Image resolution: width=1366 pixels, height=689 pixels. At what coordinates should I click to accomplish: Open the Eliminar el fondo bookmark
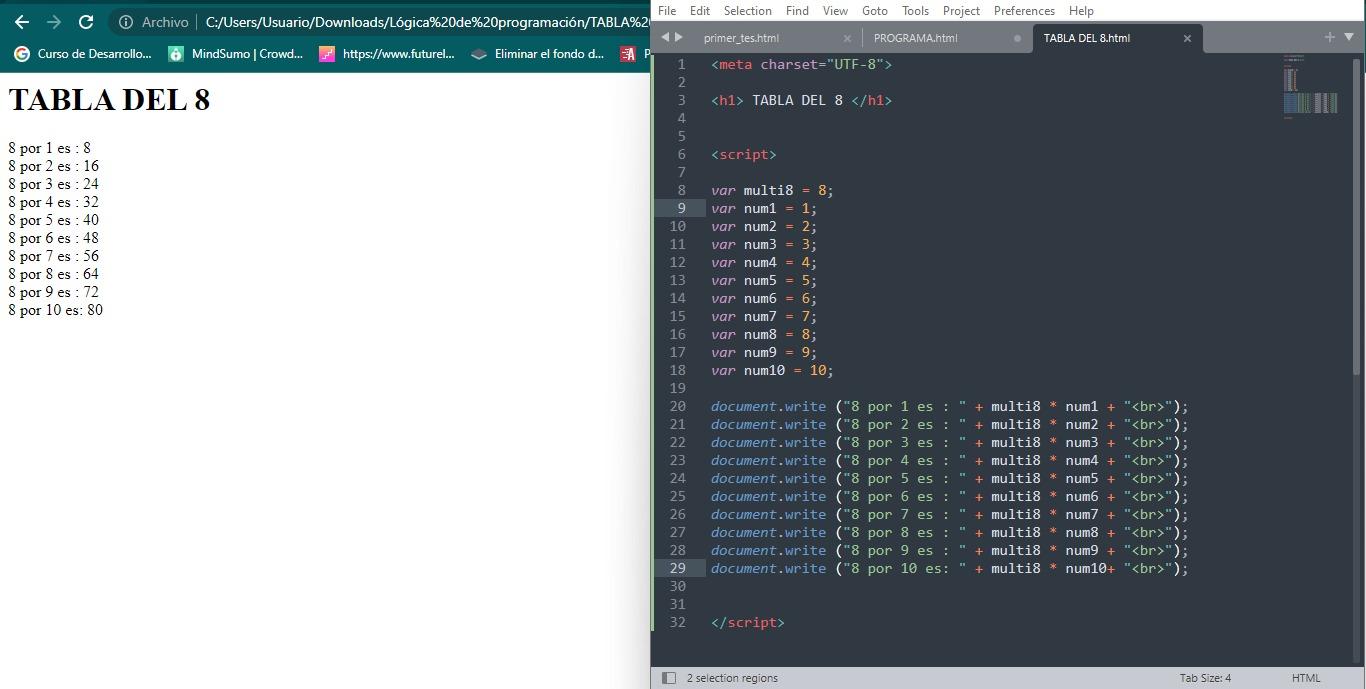point(538,54)
